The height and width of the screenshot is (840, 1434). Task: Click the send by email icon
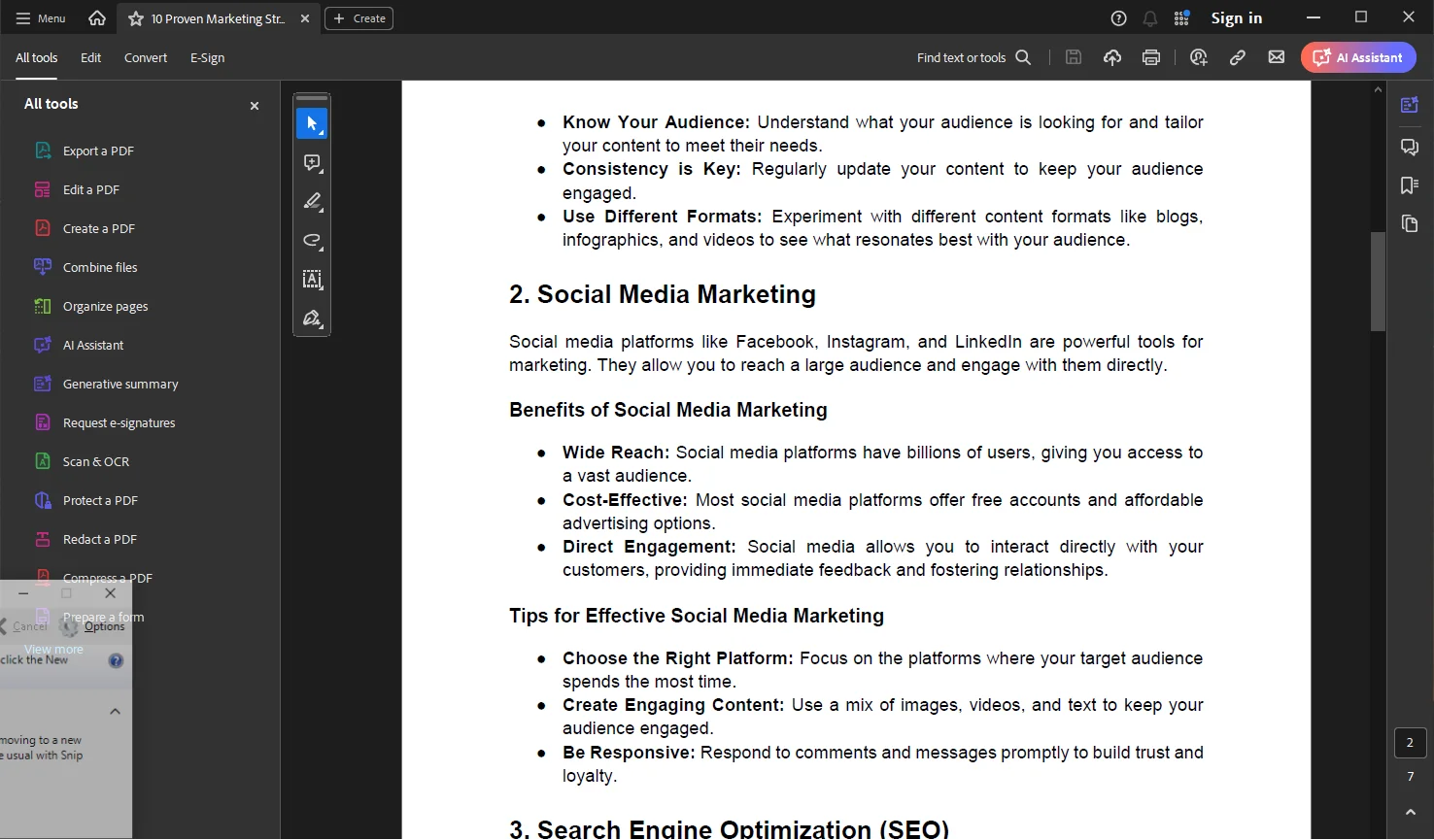(x=1277, y=58)
